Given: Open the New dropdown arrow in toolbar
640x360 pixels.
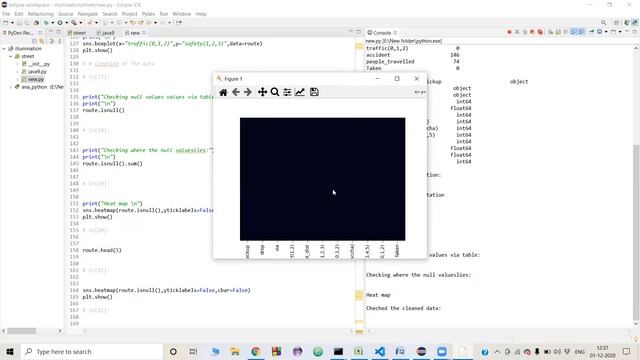Looking at the screenshot, I should (12, 23).
